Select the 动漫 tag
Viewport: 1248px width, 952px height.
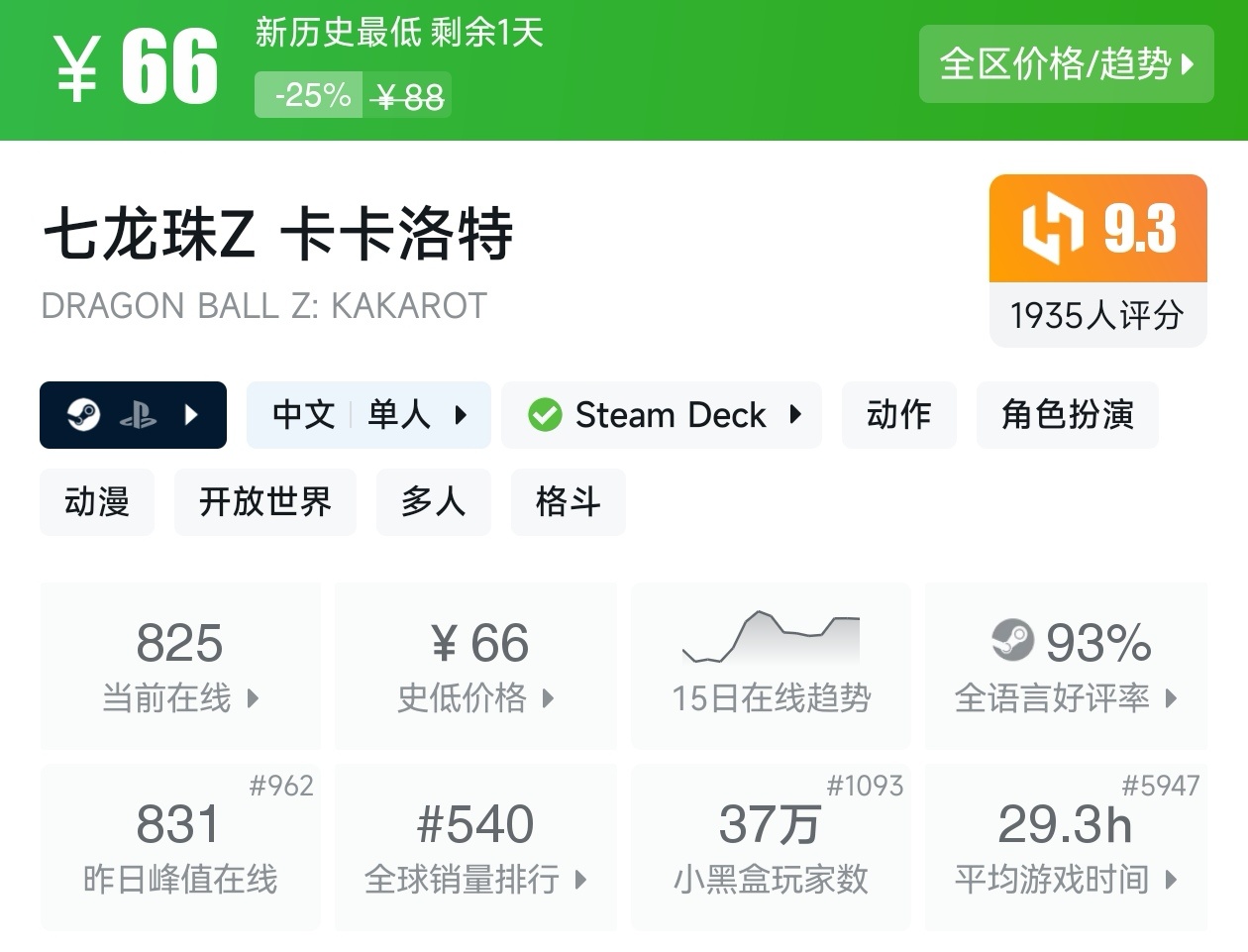97,502
